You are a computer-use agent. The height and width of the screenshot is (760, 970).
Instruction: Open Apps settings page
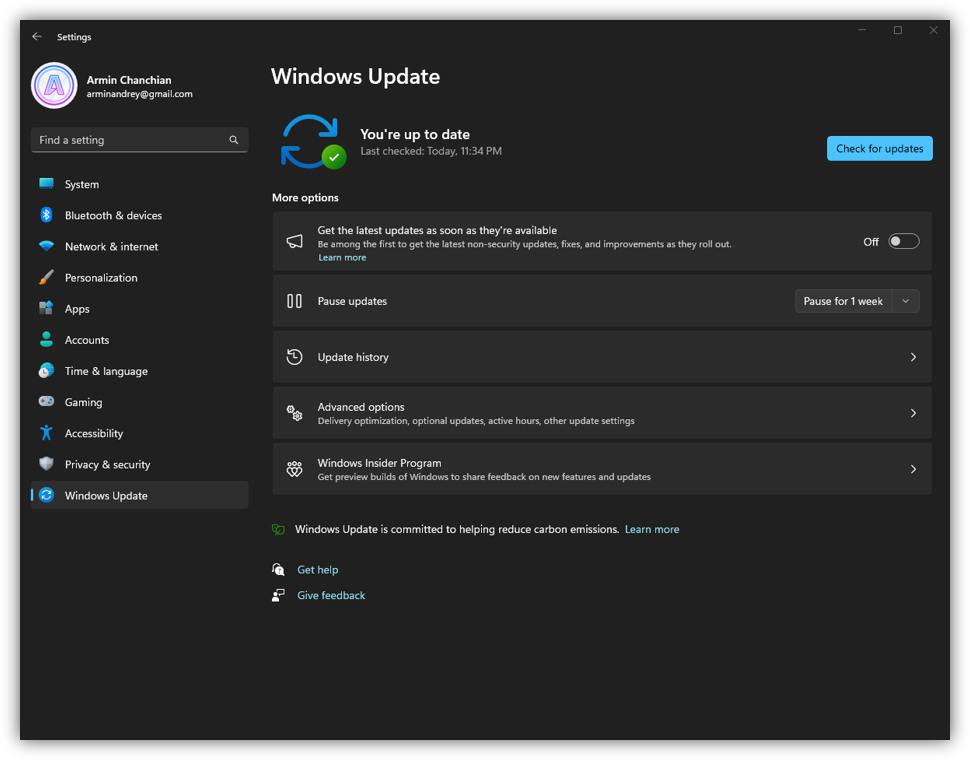[x=140, y=309]
